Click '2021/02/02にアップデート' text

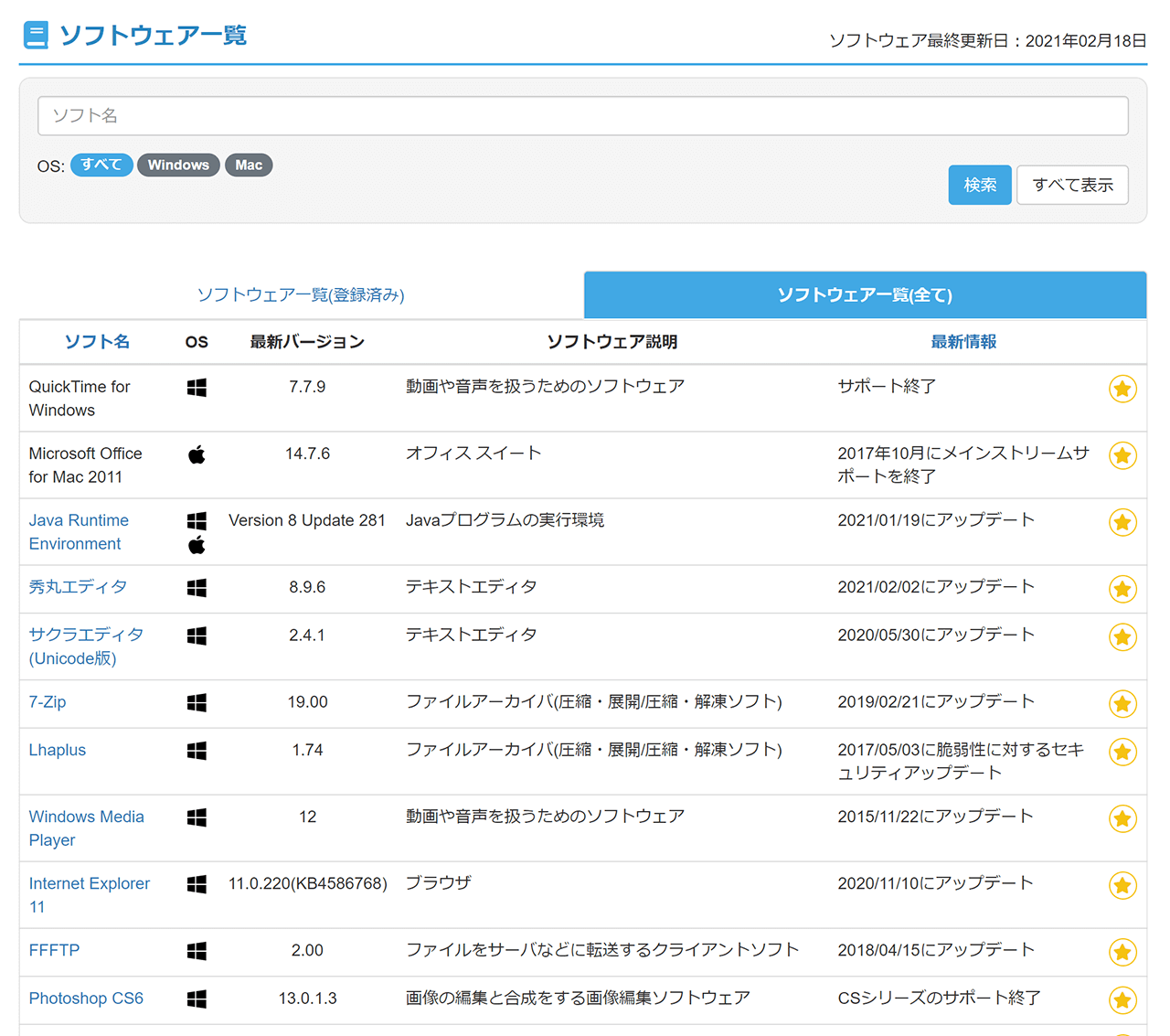(936, 587)
